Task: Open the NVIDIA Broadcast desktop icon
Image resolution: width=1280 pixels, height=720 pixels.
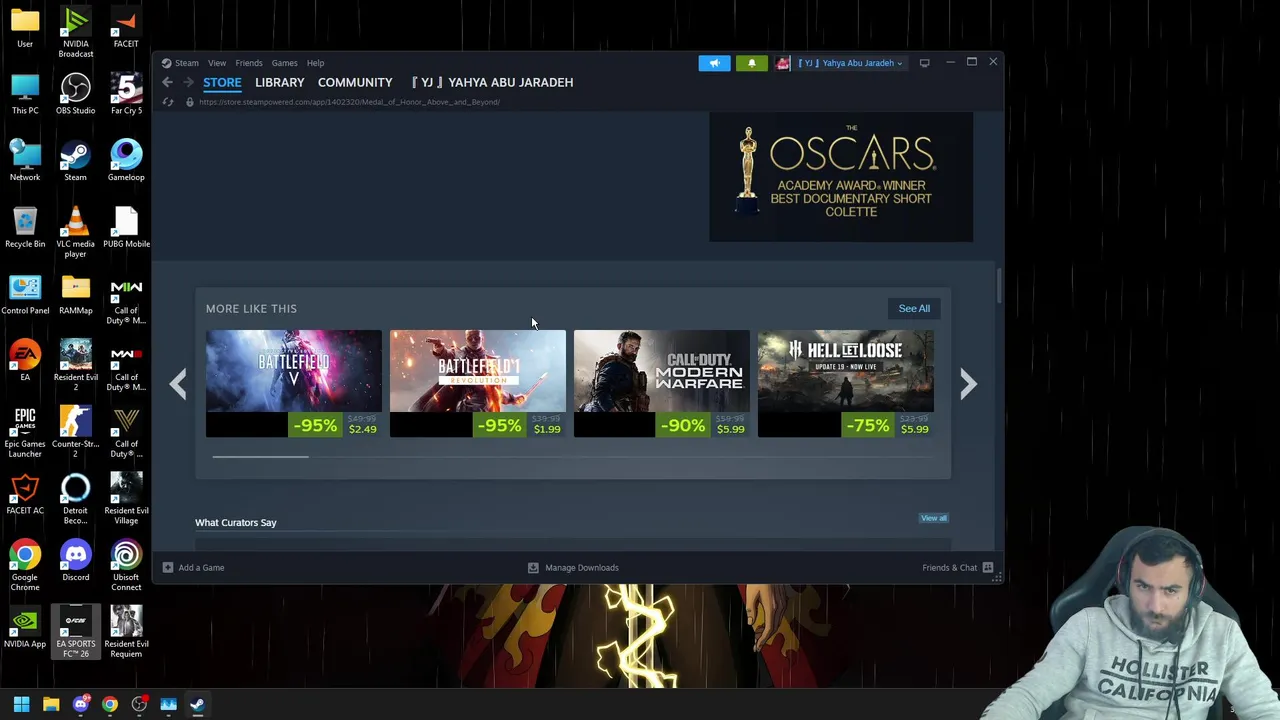Action: click(x=75, y=32)
